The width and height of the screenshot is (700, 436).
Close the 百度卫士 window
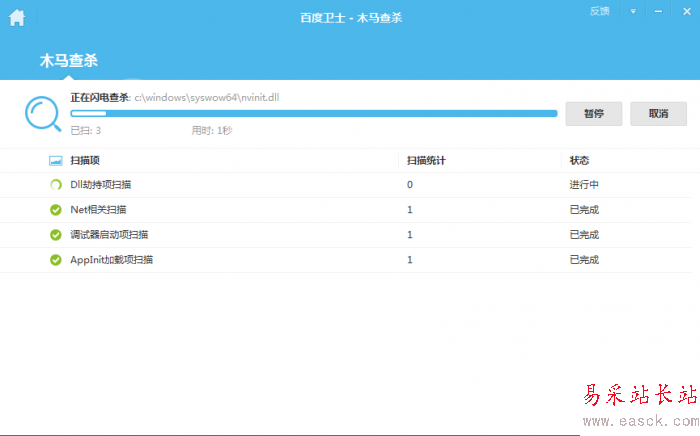tap(687, 12)
